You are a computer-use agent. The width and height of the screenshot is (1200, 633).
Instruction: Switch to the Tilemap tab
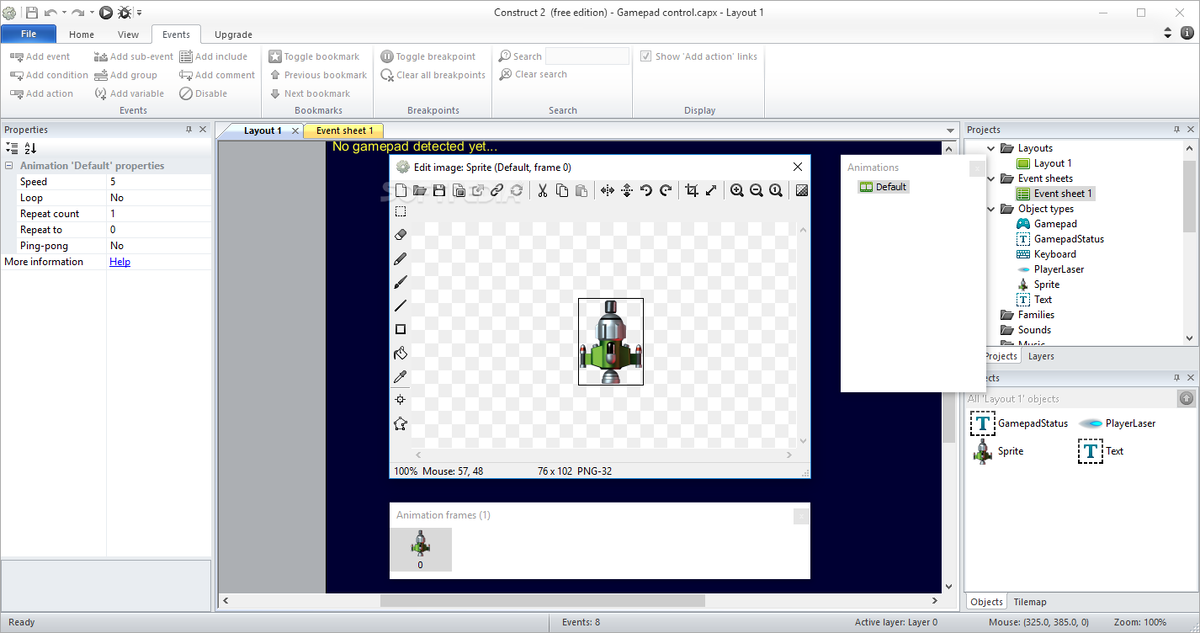[x=1030, y=602]
